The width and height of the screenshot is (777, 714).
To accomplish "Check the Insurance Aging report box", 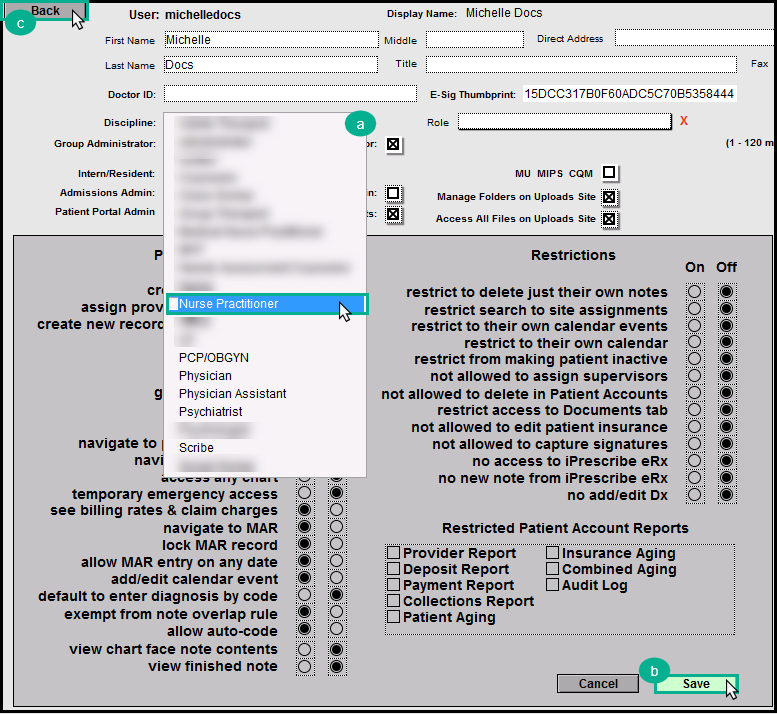I will (553, 553).
